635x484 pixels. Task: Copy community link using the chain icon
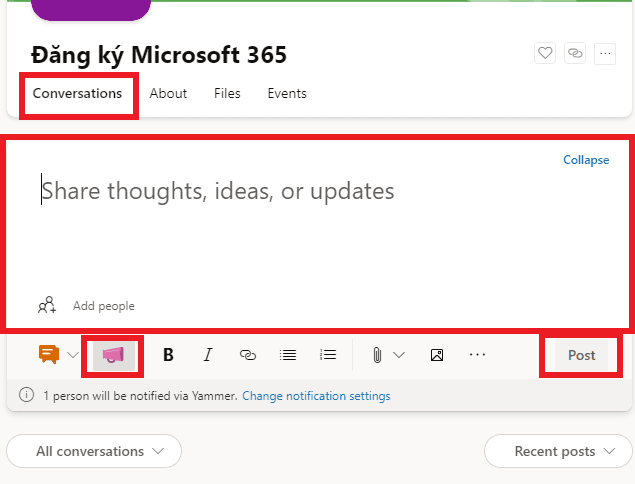click(x=575, y=53)
